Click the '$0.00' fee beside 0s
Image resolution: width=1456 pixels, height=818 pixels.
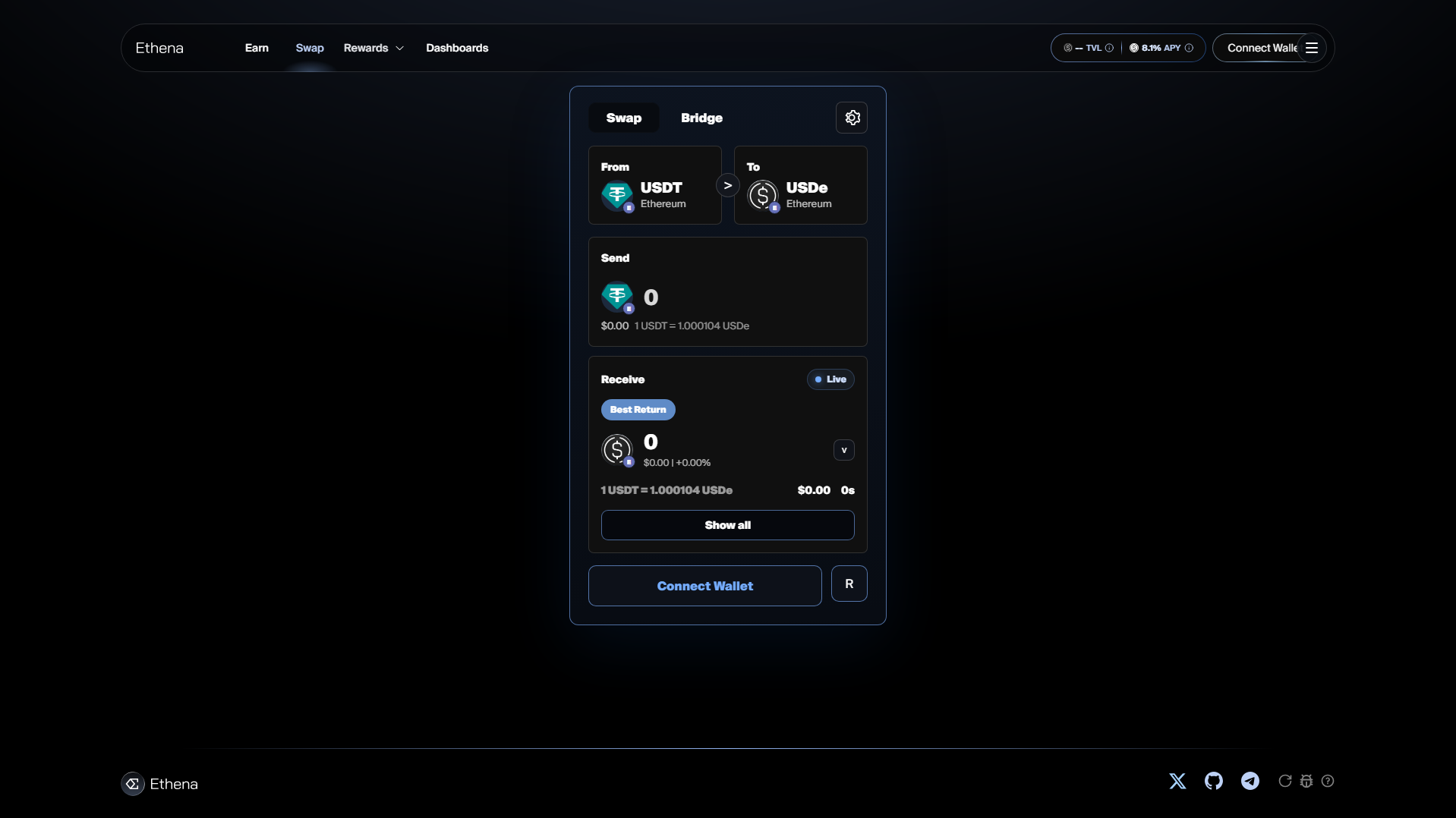pos(814,490)
